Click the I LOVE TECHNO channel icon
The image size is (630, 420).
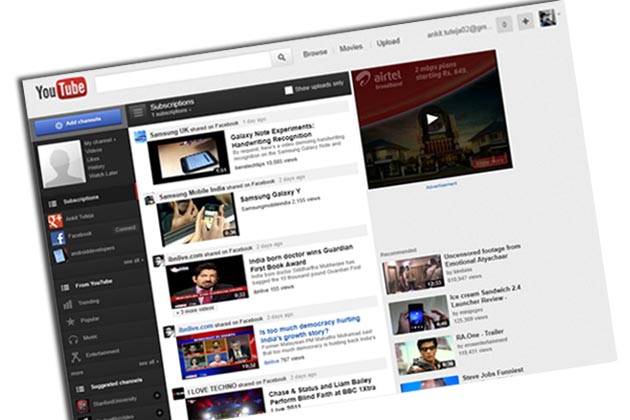[x=178, y=394]
